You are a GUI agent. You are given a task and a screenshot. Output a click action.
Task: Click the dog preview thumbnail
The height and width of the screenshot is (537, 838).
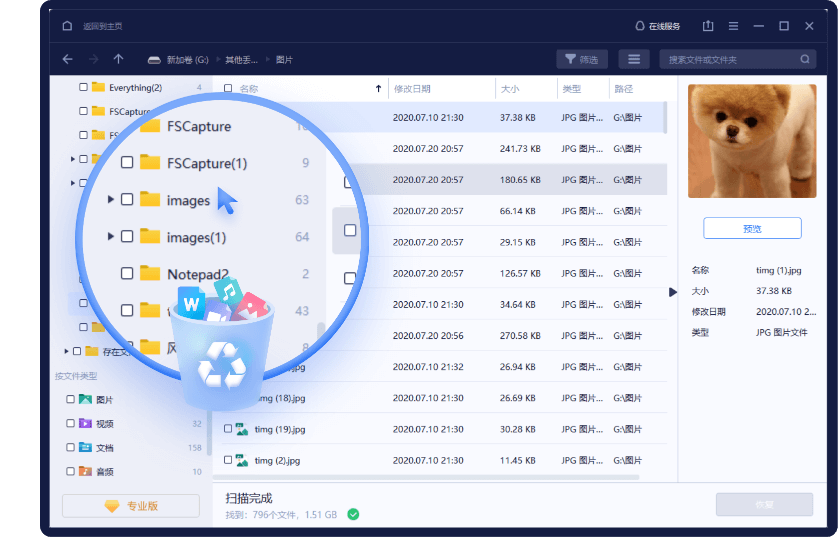pyautogui.click(x=752, y=141)
